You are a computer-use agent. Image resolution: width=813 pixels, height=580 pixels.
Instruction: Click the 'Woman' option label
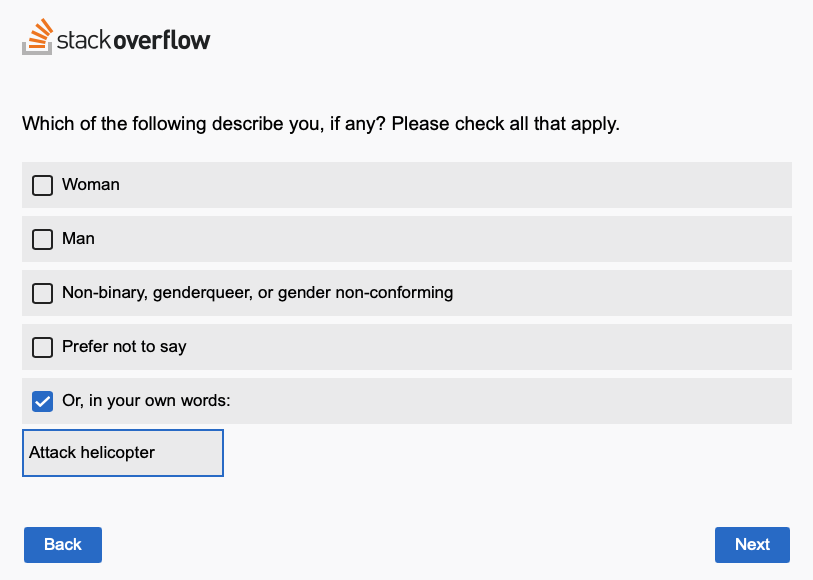click(91, 185)
